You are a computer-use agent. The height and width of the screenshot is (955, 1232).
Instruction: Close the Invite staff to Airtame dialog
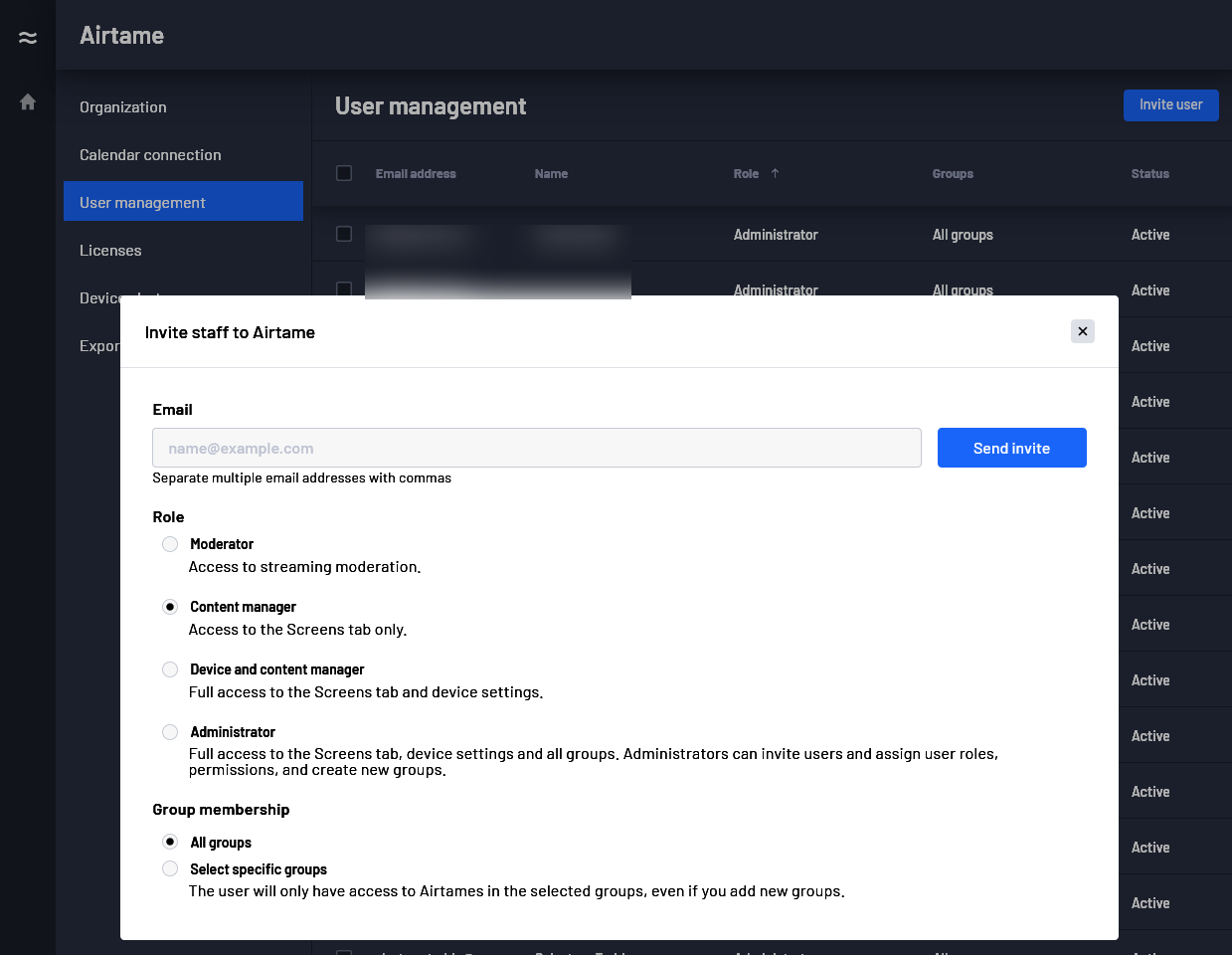[x=1083, y=331]
